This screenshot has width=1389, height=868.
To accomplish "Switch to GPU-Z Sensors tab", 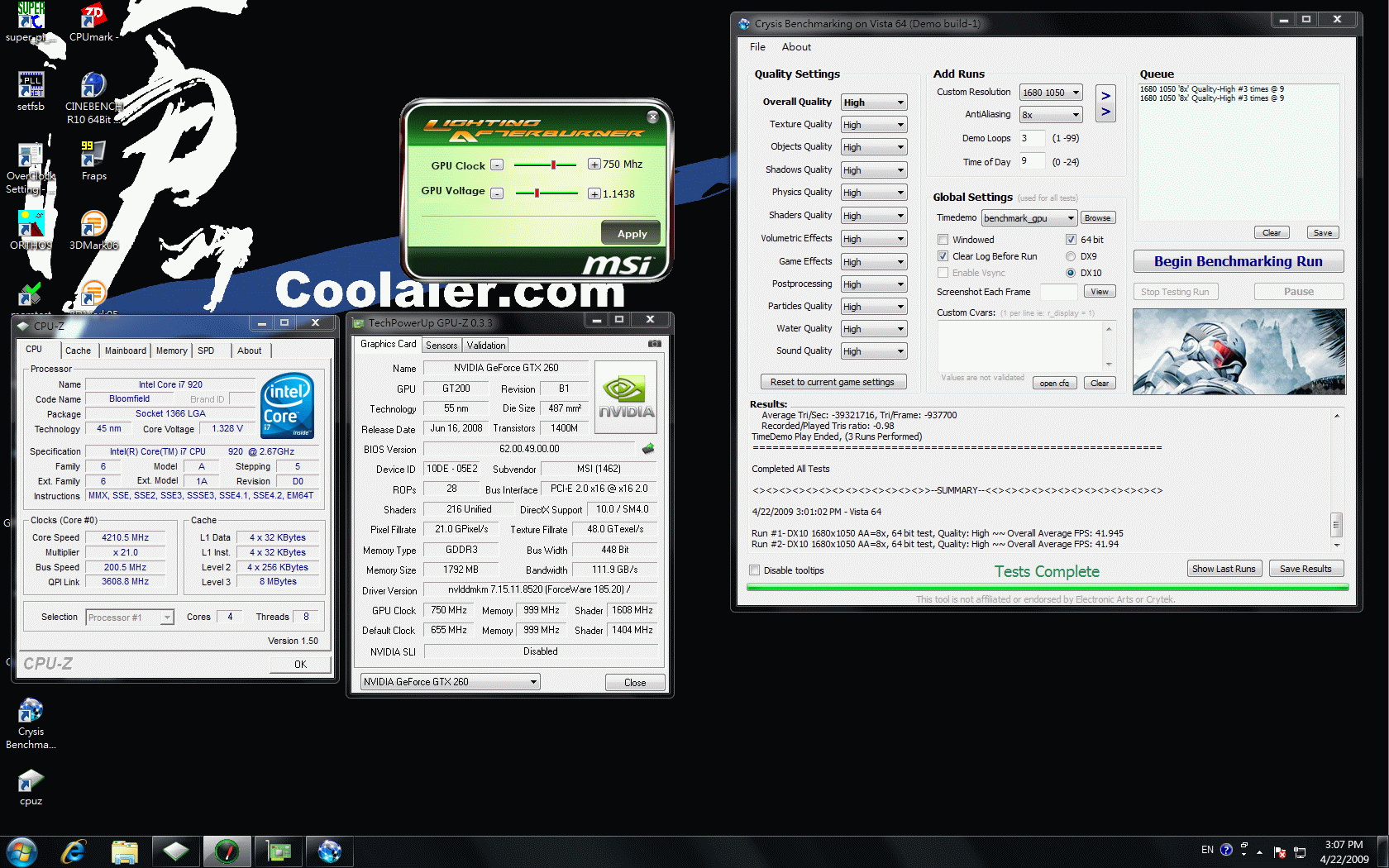I will (x=442, y=346).
